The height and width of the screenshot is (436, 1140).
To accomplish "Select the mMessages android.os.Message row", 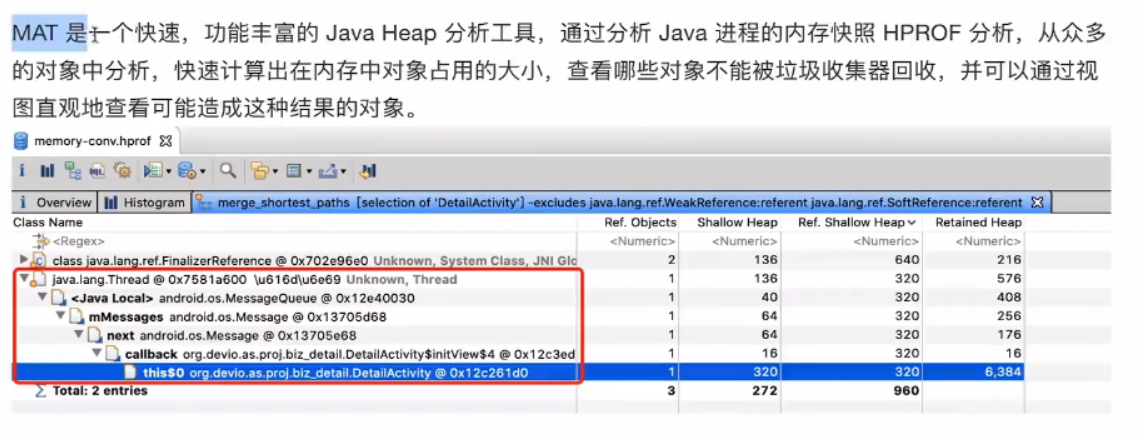I will point(519,317).
